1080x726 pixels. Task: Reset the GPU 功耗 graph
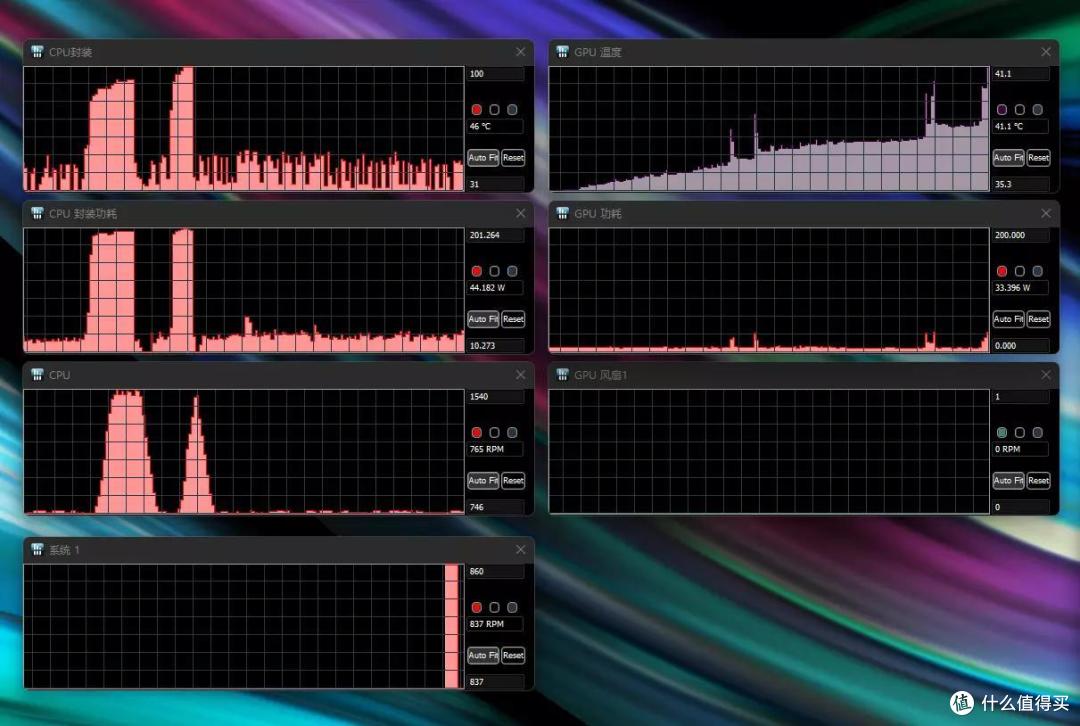click(x=1039, y=319)
